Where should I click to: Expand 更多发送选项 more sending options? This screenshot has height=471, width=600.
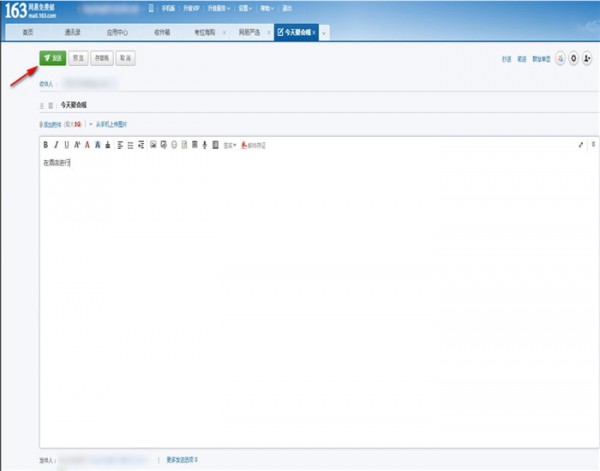click(x=182, y=460)
